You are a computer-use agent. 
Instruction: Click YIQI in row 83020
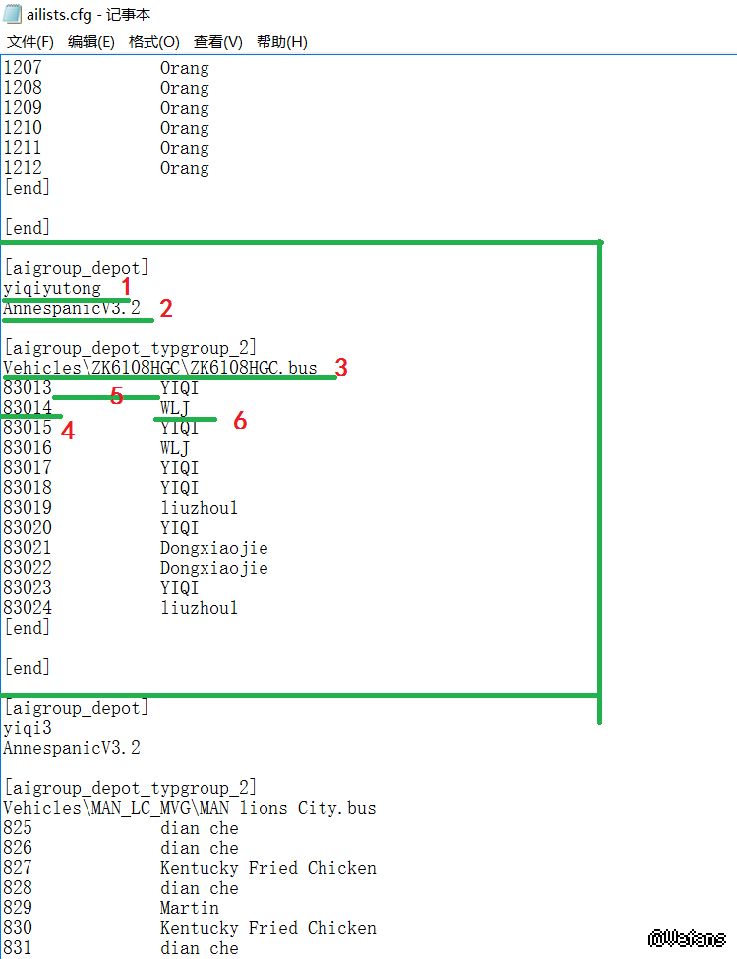[179, 528]
